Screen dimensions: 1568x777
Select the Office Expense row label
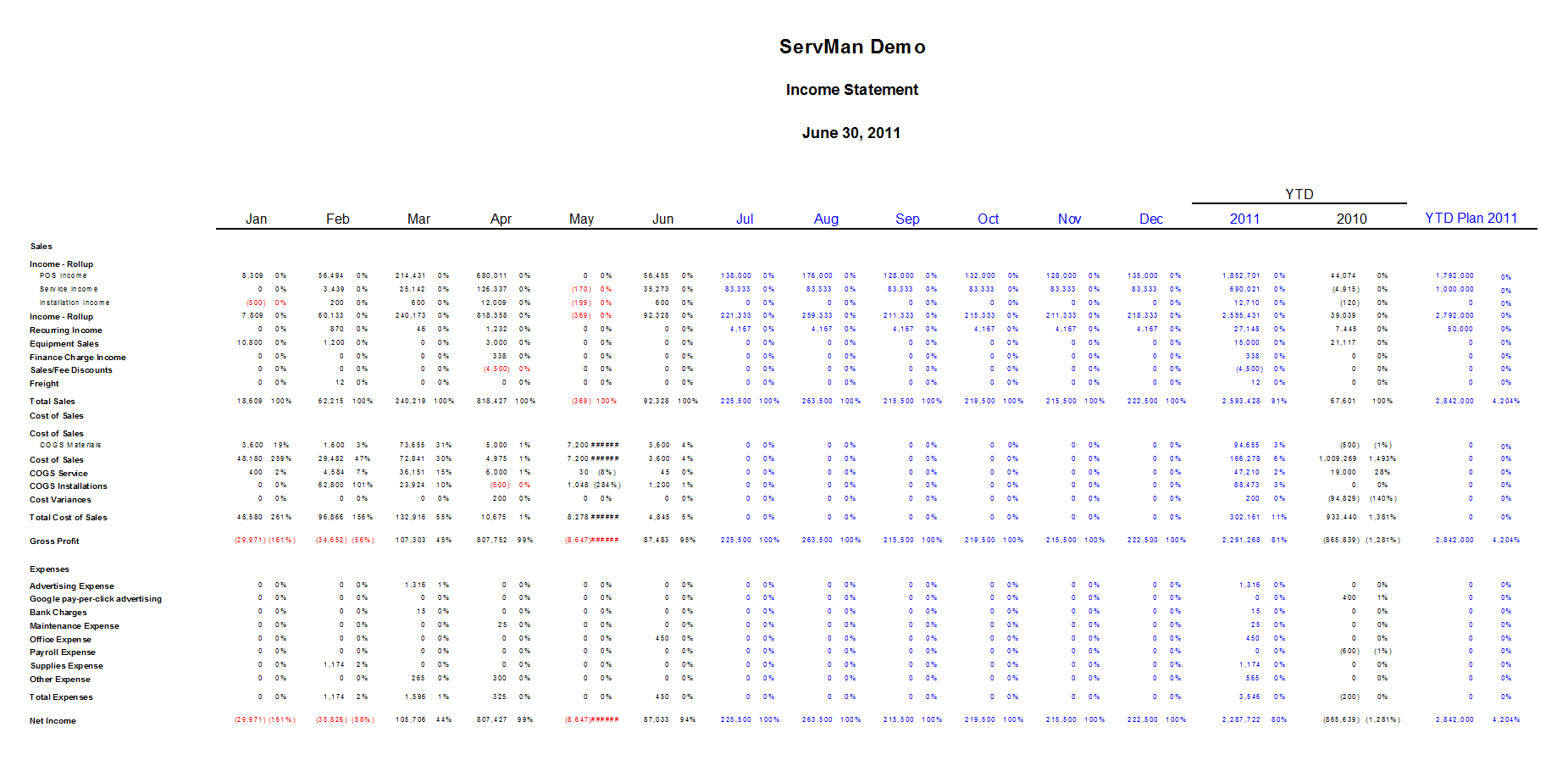click(x=61, y=640)
